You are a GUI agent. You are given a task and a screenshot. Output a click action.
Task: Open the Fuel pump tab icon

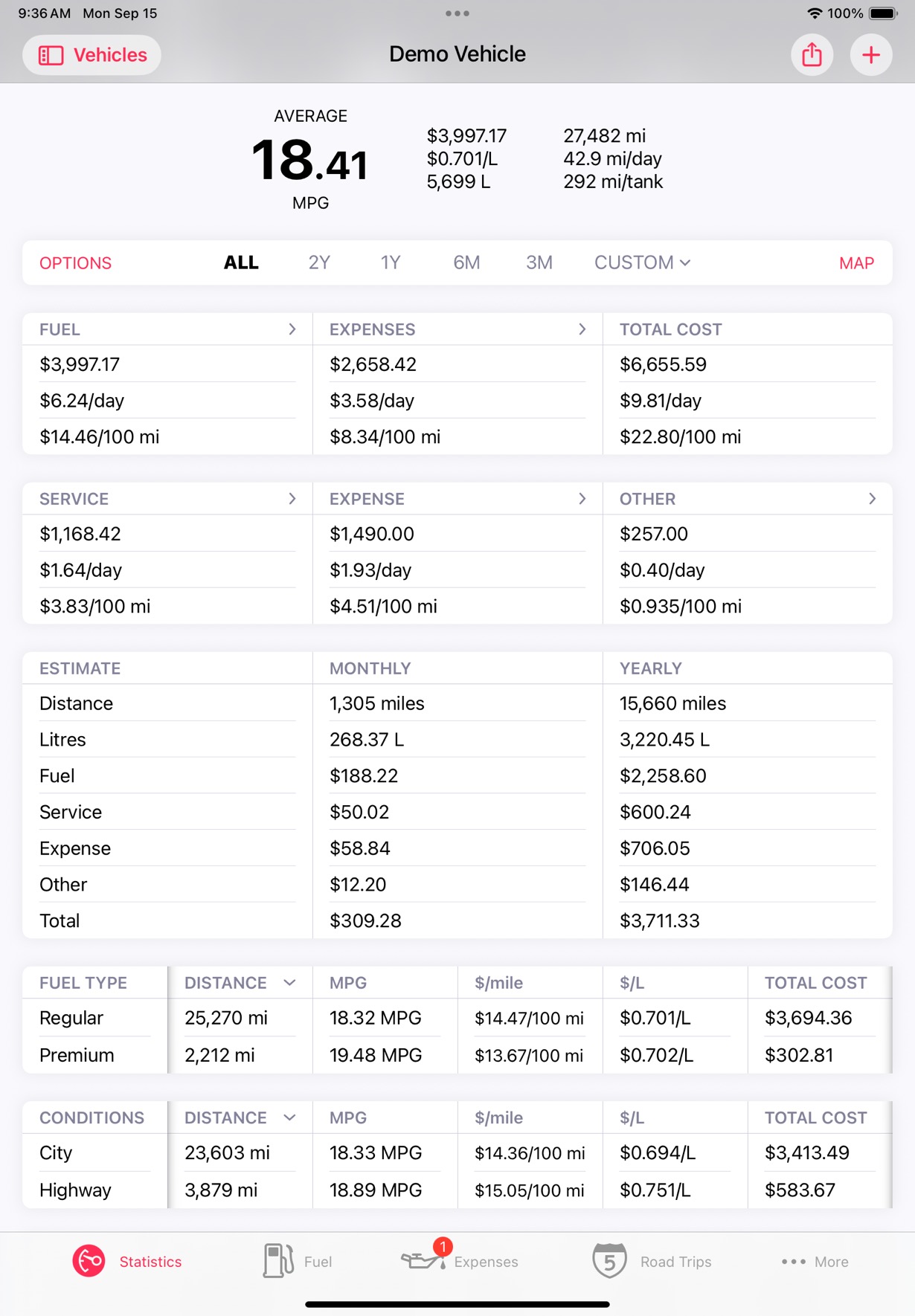coord(278,1261)
